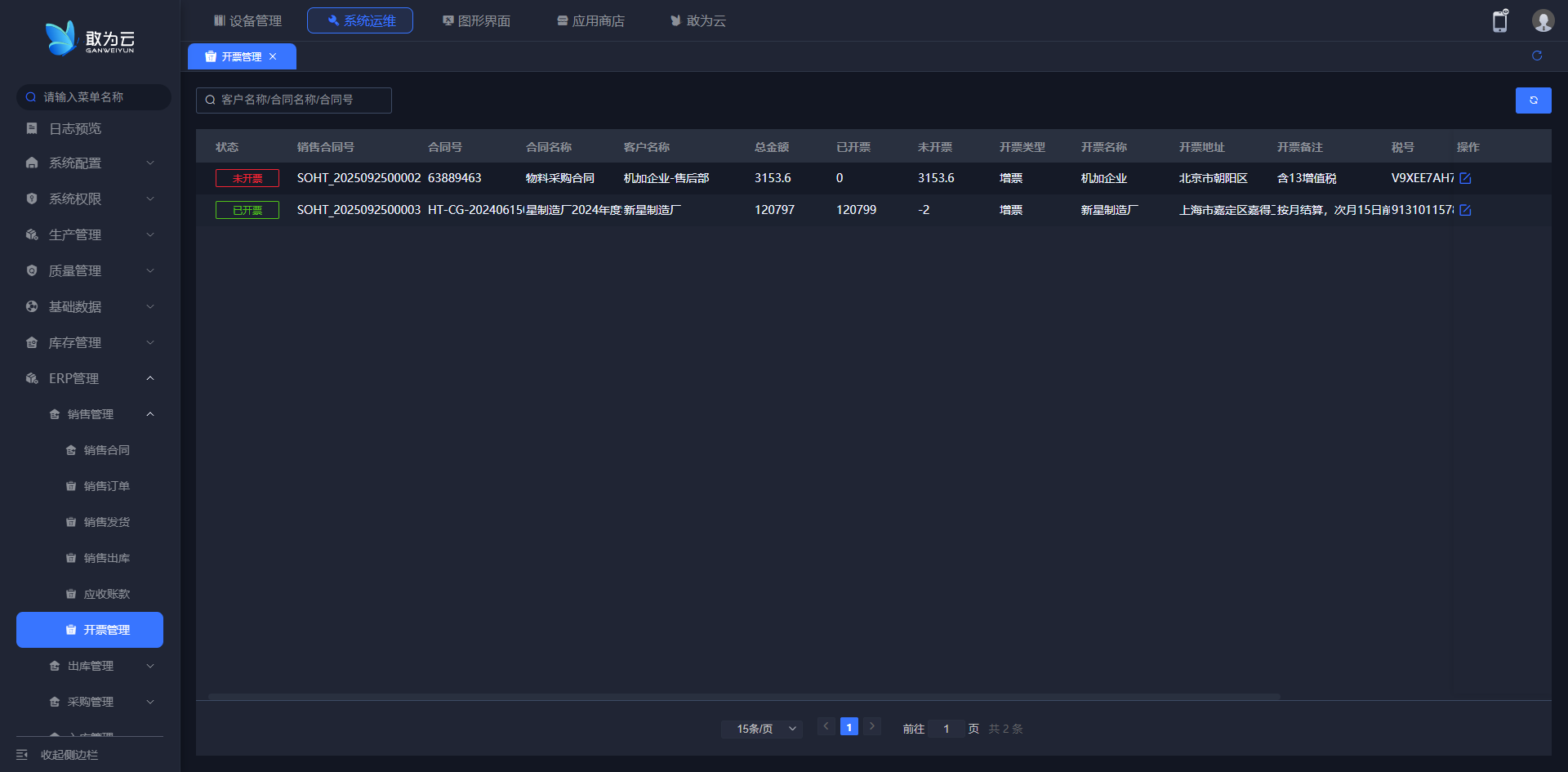
Task: Click the 销售合同号 column header
Action: (326, 147)
